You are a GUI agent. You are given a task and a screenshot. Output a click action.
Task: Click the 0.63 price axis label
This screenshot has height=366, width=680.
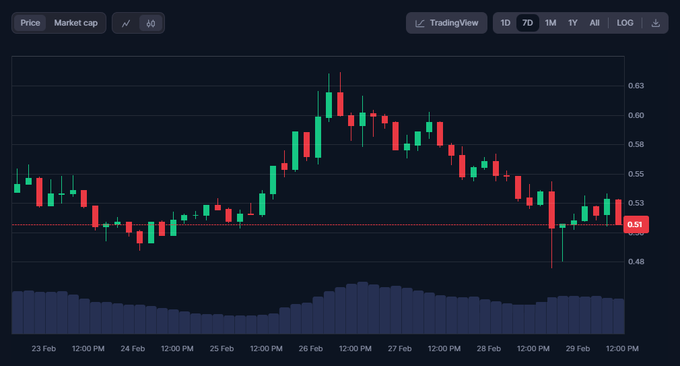click(636, 86)
